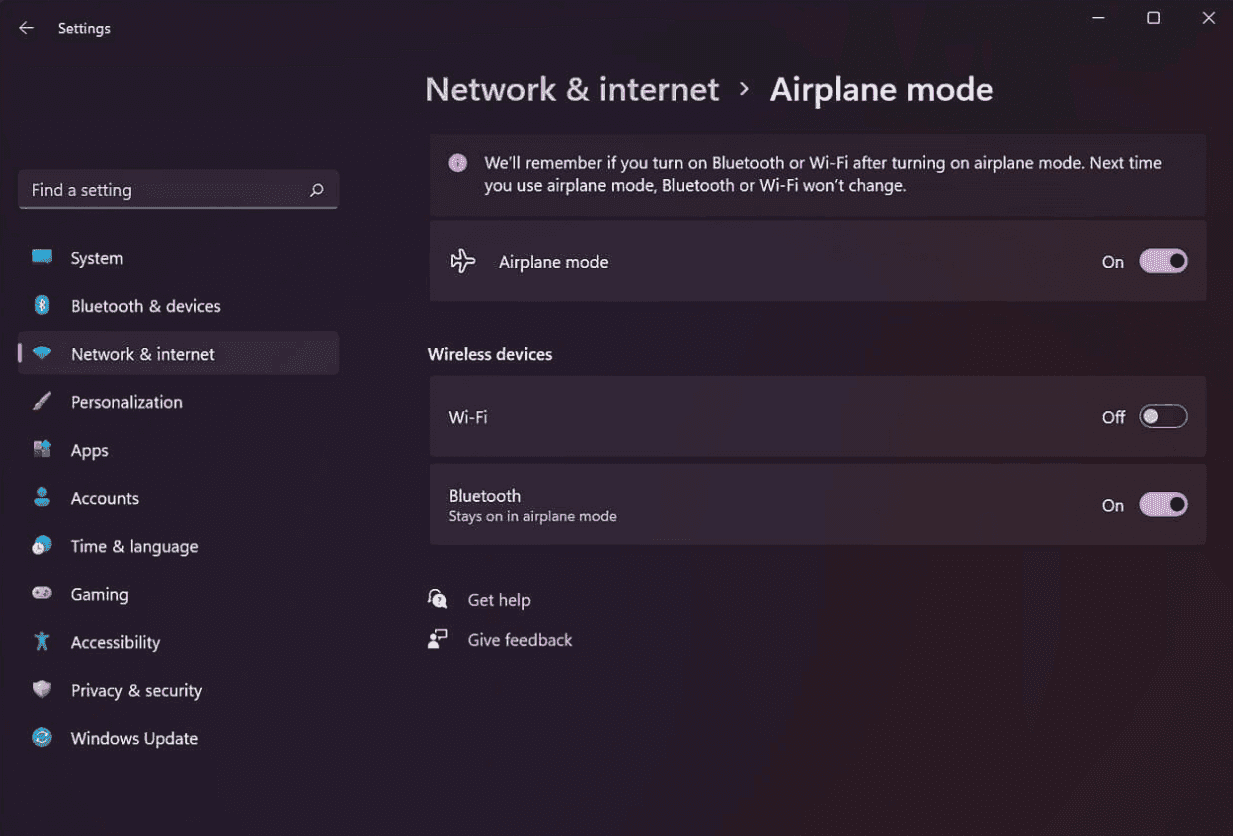1233x836 pixels.
Task: Click the System monitor icon in sidebar
Action: pos(42,257)
